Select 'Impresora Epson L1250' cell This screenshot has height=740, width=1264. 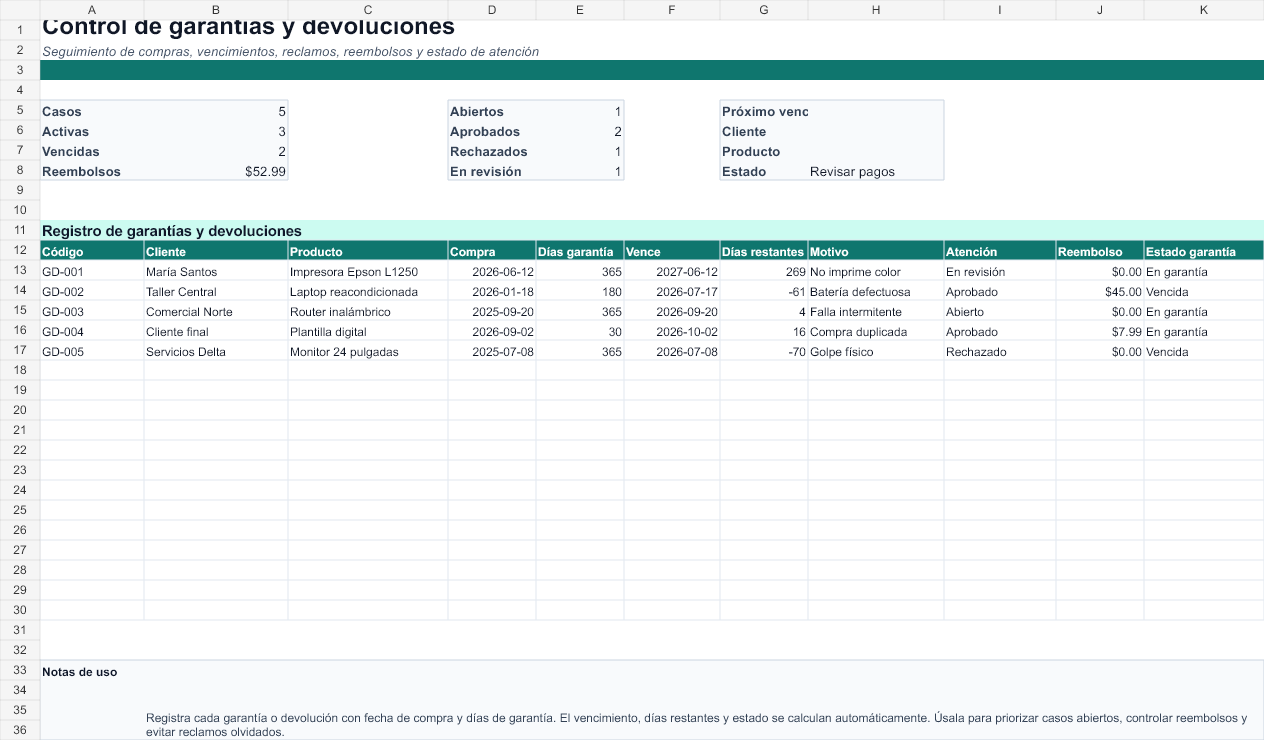click(368, 271)
